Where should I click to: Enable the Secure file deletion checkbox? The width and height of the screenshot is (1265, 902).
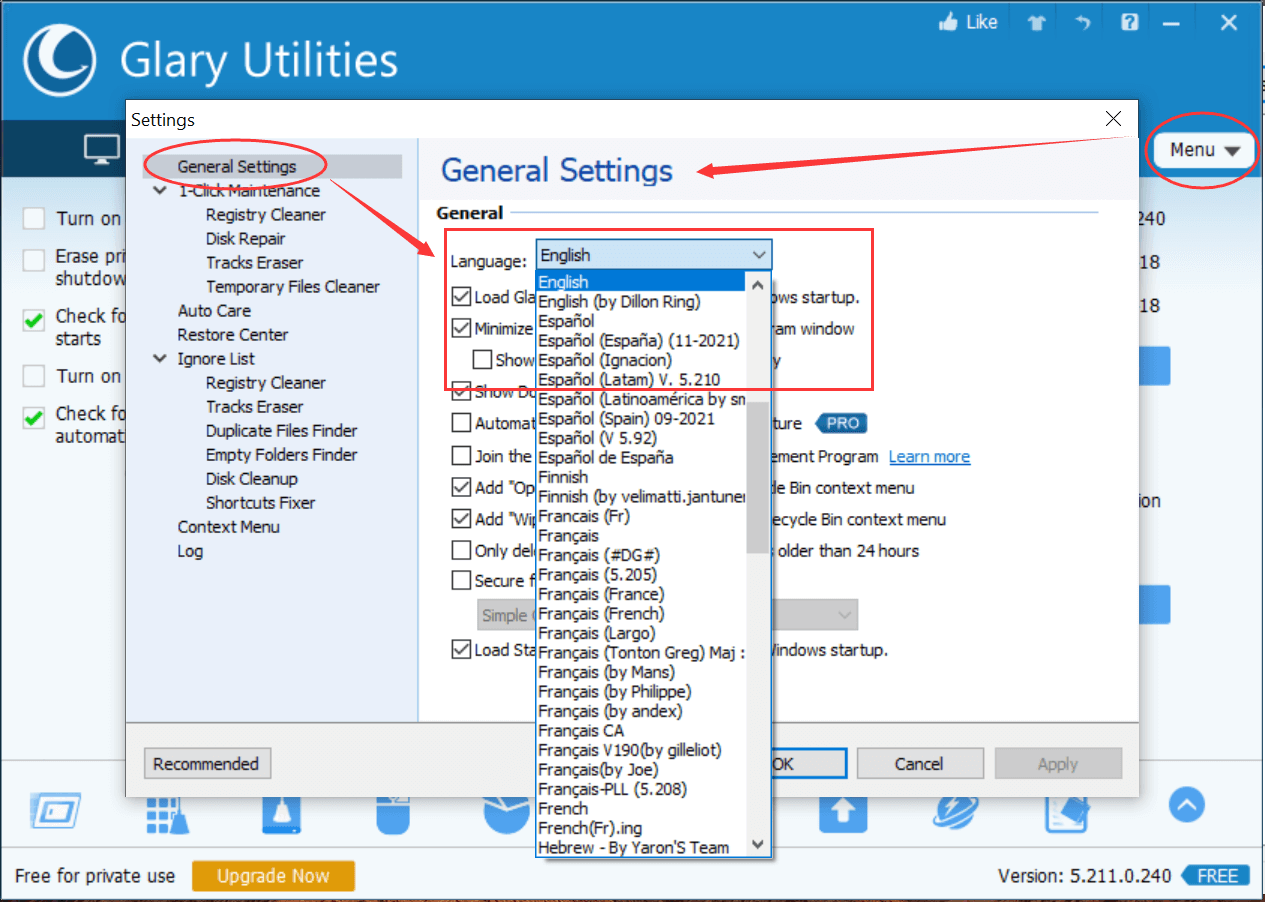tap(461, 580)
